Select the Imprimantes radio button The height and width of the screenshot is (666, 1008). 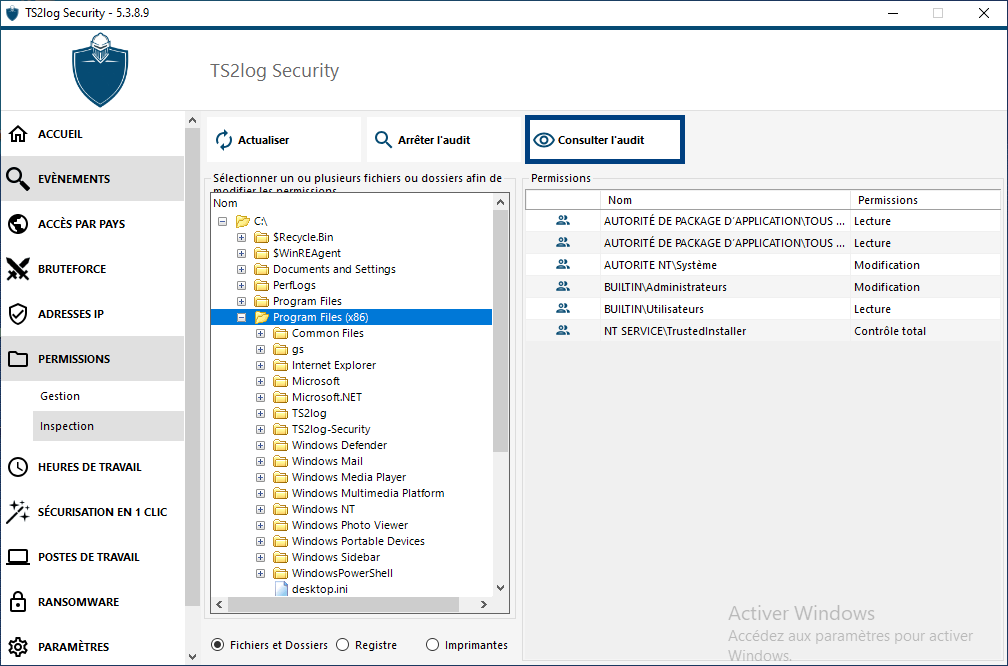pyautogui.click(x=433, y=645)
